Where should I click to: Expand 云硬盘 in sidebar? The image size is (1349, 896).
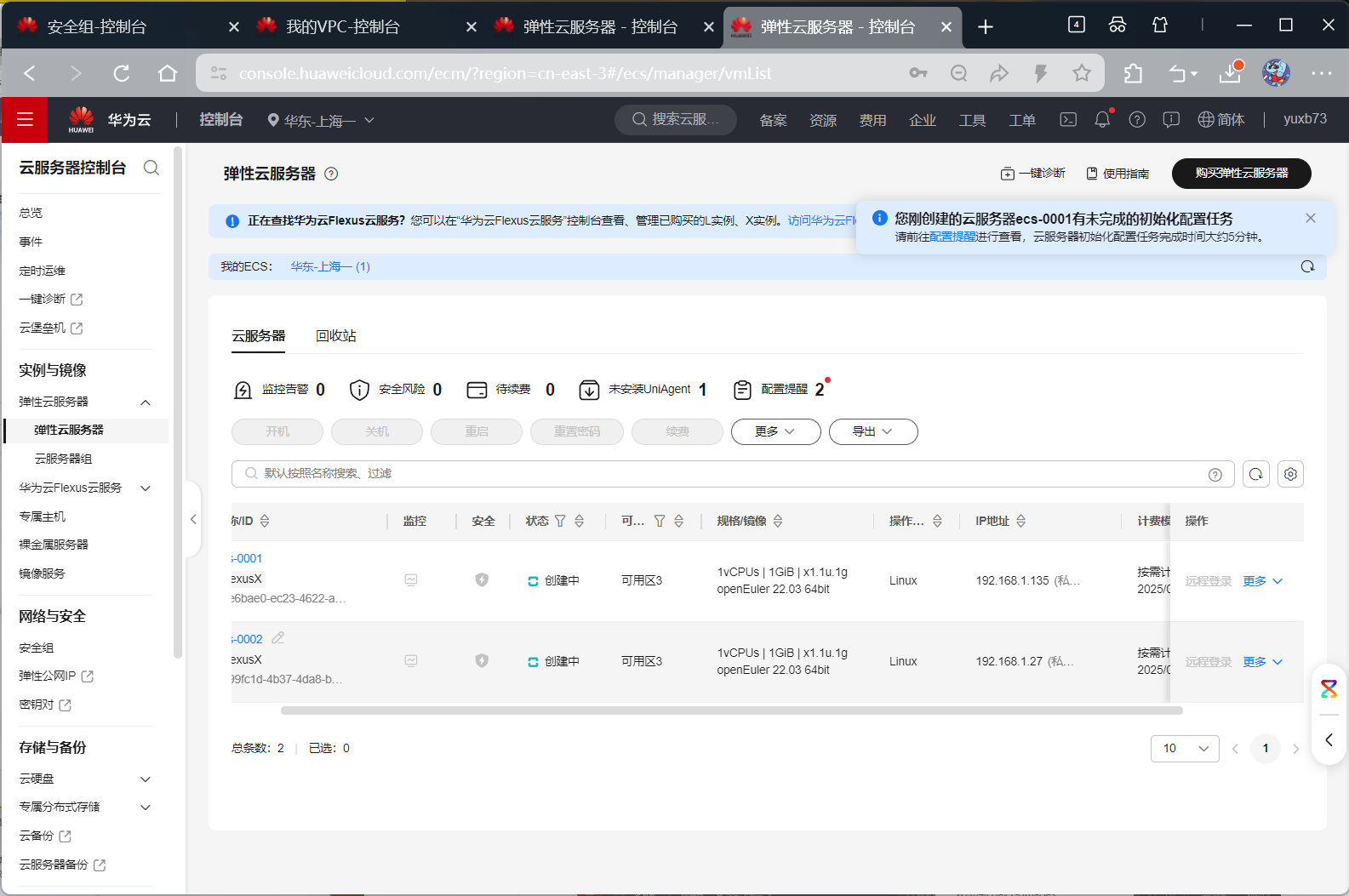pyautogui.click(x=146, y=779)
